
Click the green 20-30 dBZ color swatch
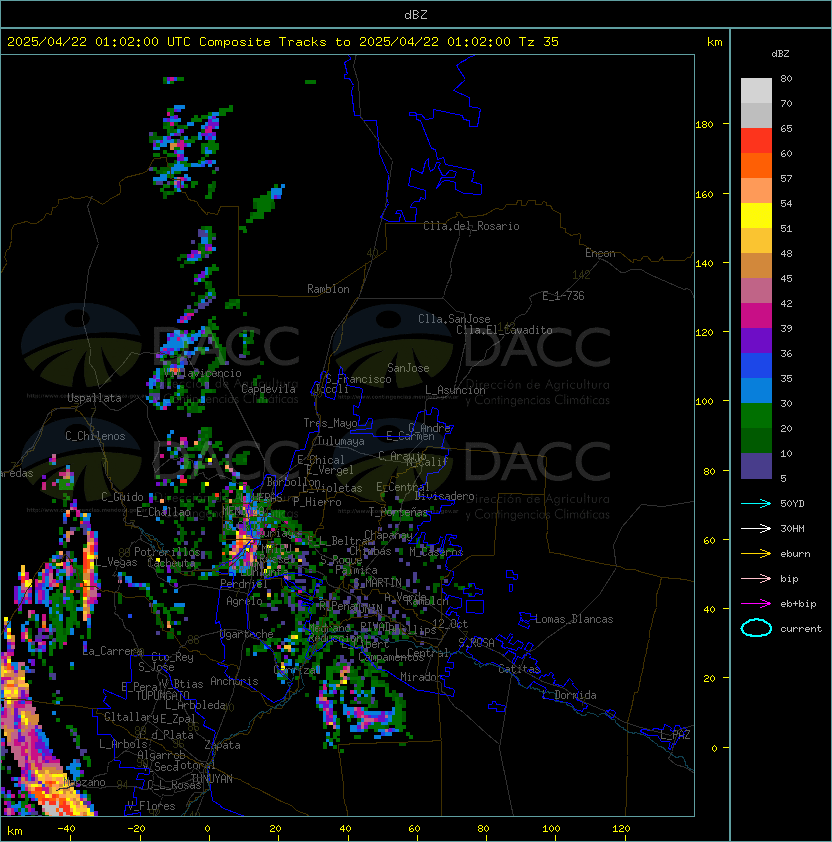[x=756, y=416]
